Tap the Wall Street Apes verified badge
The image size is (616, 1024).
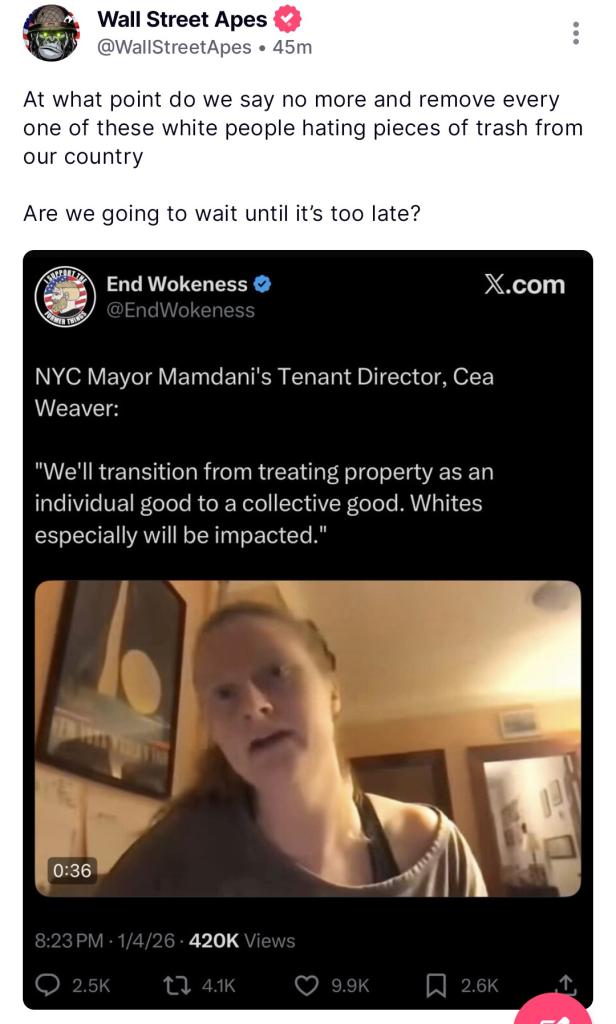[x=287, y=20]
